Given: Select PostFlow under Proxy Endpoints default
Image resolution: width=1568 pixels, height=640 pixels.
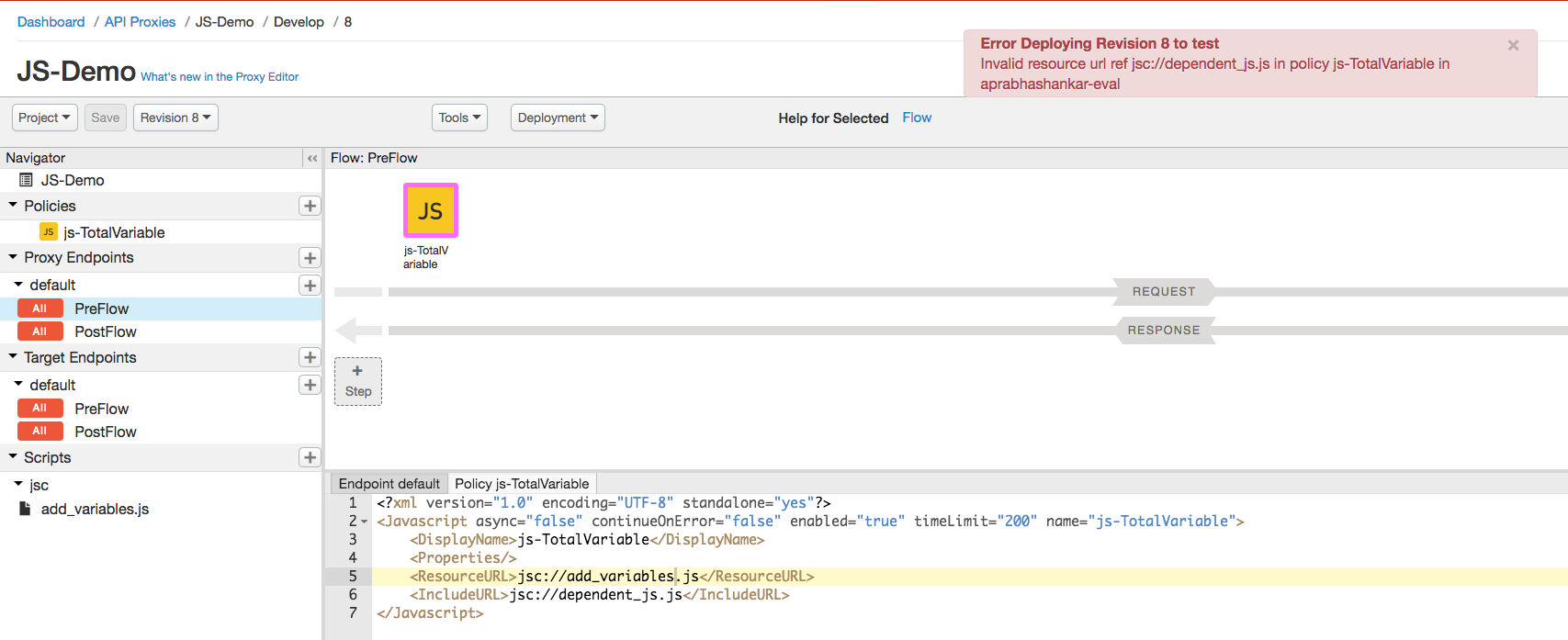Looking at the screenshot, I should point(106,331).
